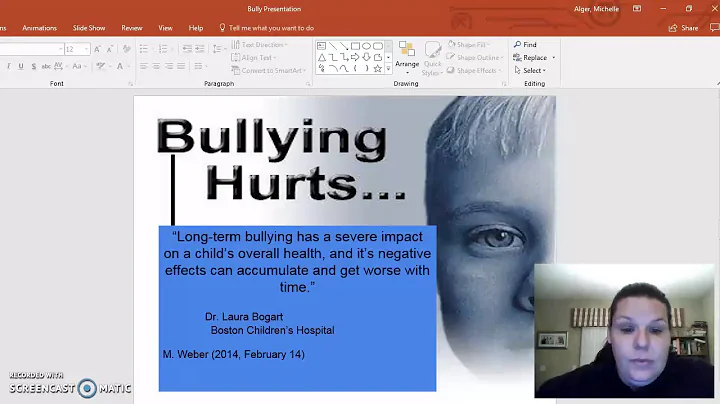Decrease the list indent level
The width and height of the screenshot is (720, 404).
186,49
